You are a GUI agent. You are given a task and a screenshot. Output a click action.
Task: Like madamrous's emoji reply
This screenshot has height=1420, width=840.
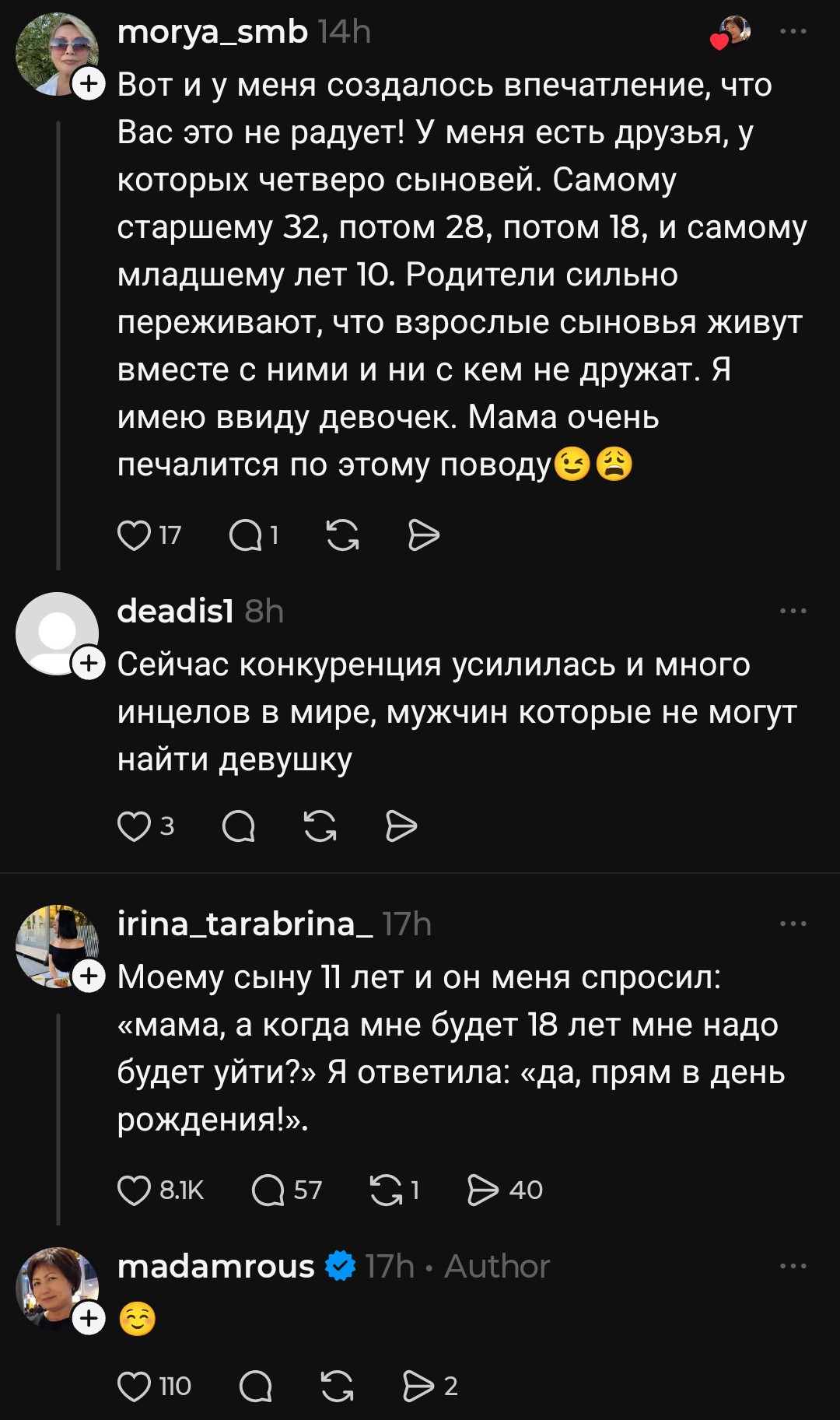134,1387
